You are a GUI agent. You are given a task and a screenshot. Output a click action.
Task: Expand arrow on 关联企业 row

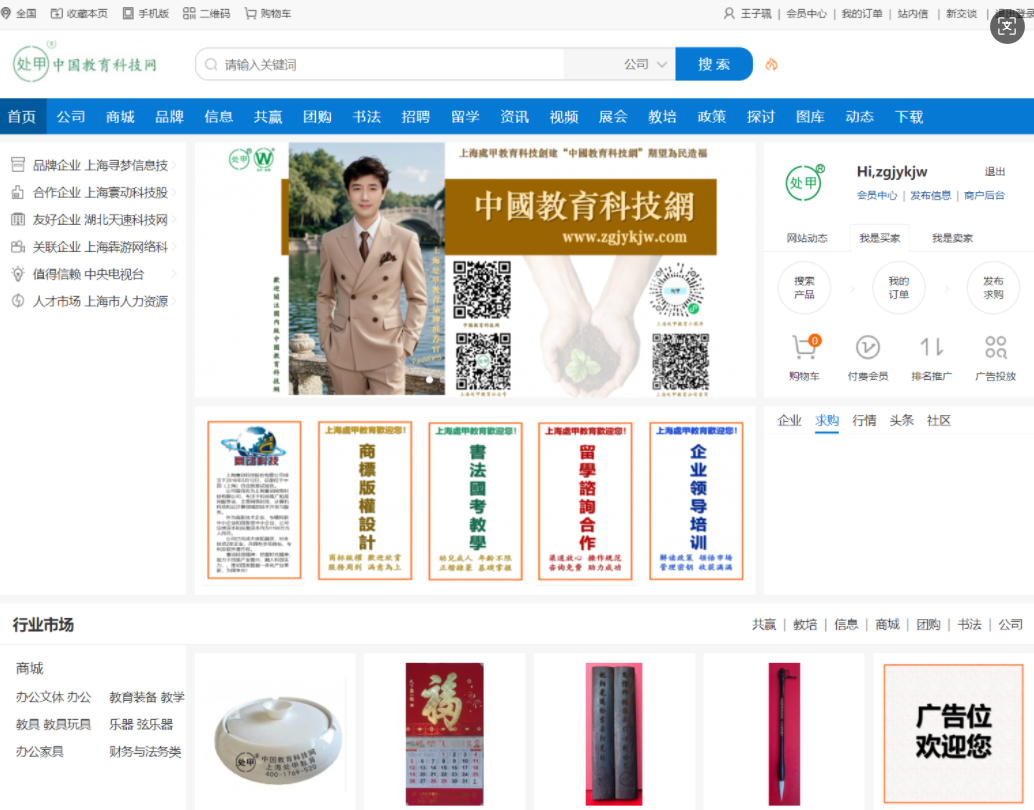click(174, 247)
